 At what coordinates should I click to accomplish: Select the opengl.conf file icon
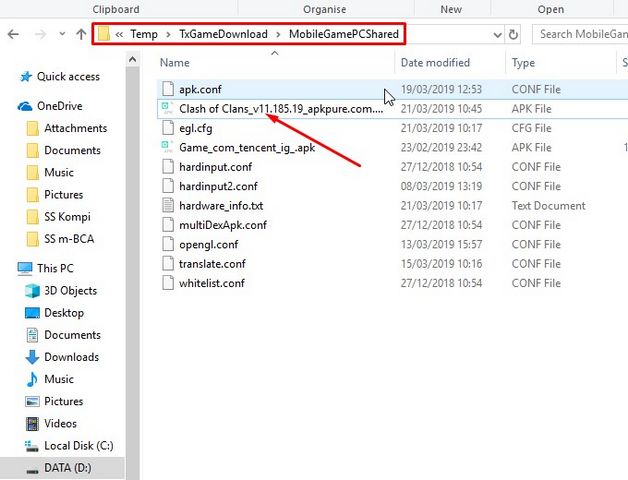(x=168, y=244)
